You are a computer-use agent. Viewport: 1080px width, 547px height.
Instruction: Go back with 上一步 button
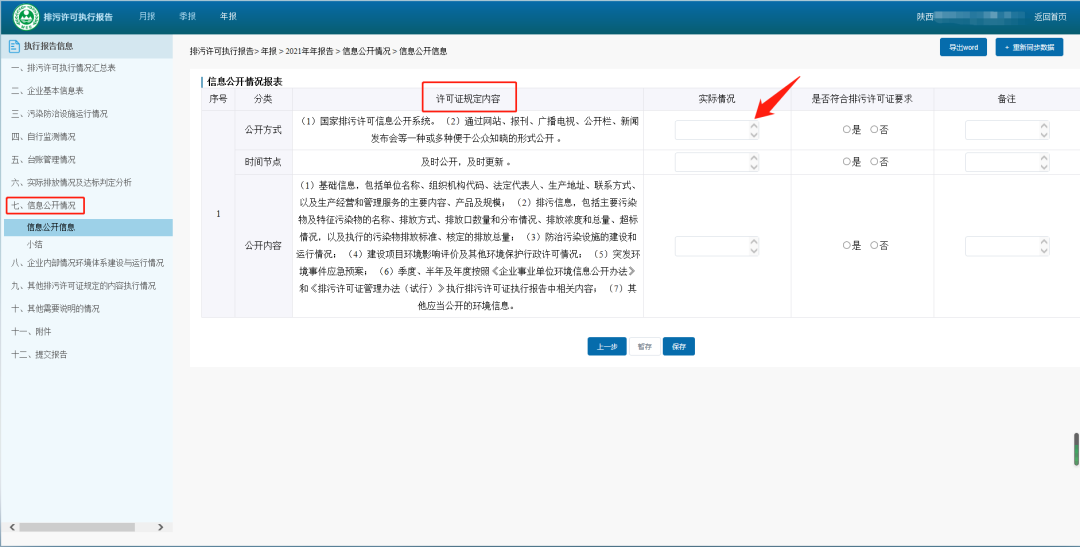[x=606, y=347]
